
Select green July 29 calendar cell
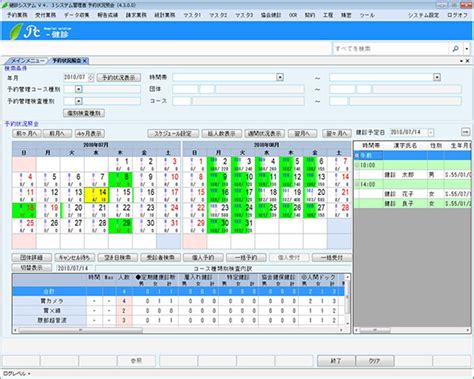click(120, 226)
